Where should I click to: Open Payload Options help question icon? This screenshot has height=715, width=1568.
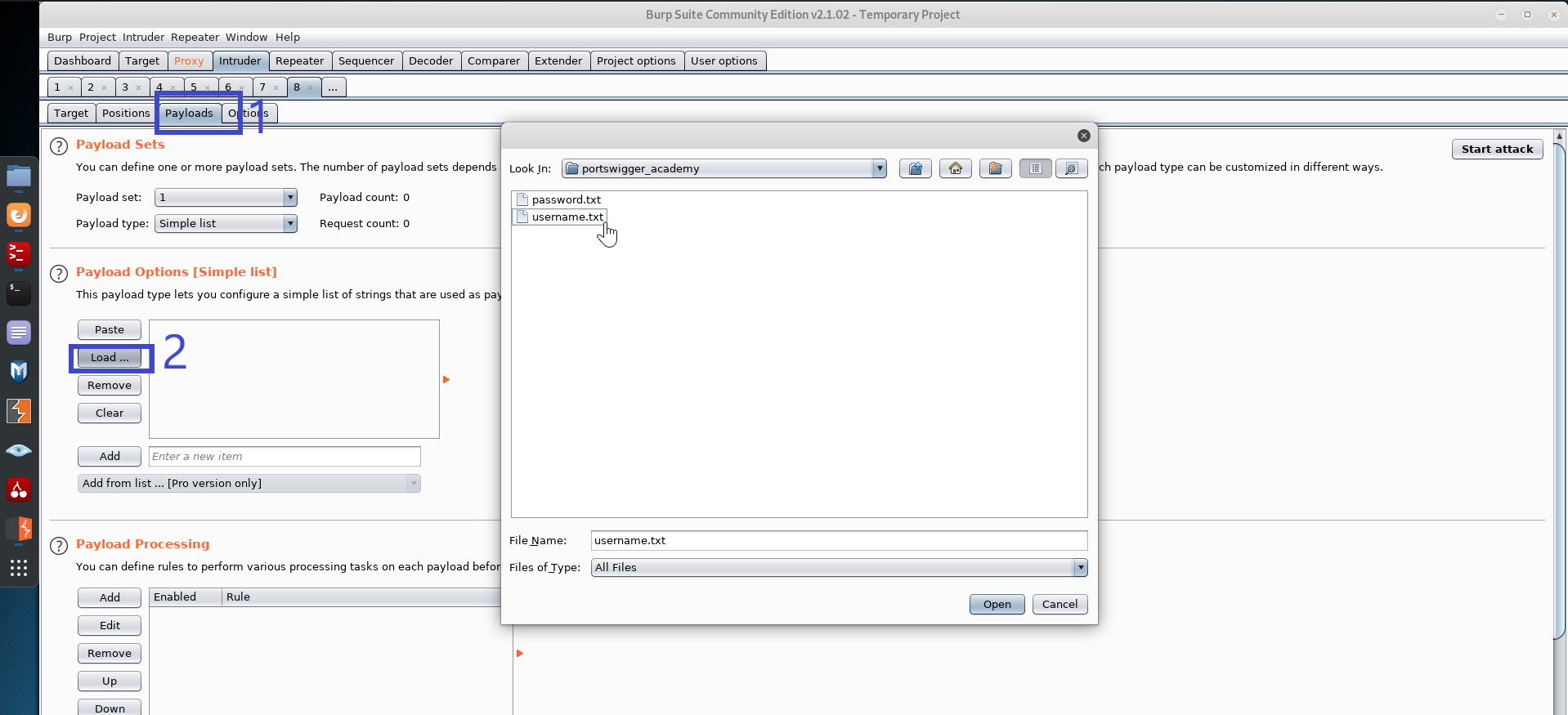(59, 274)
